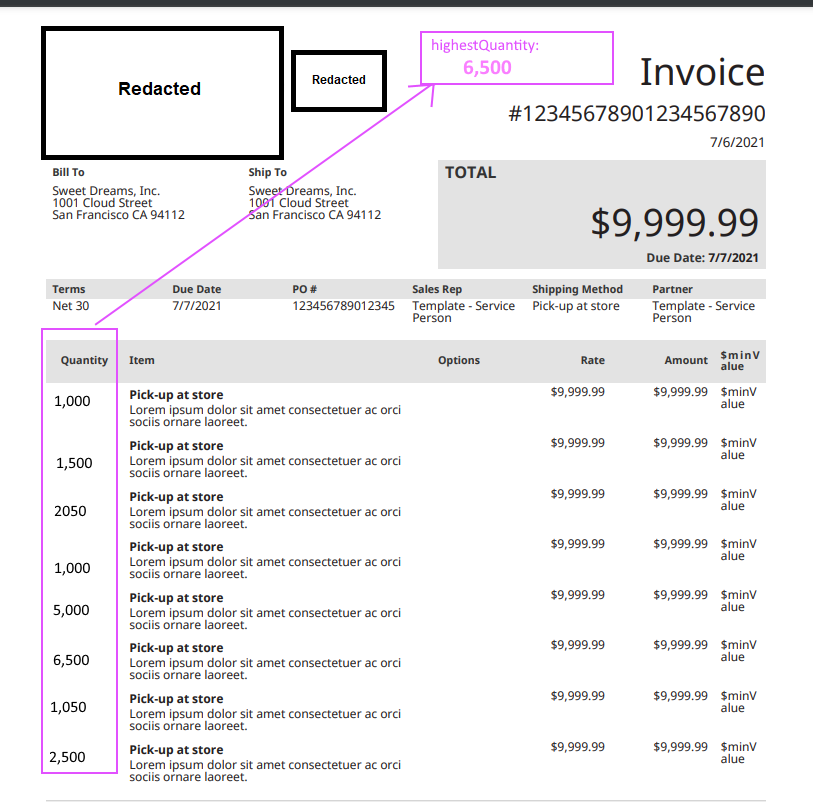The height and width of the screenshot is (811, 813).
Task: Click the Net 30 terms value
Action: click(71, 306)
